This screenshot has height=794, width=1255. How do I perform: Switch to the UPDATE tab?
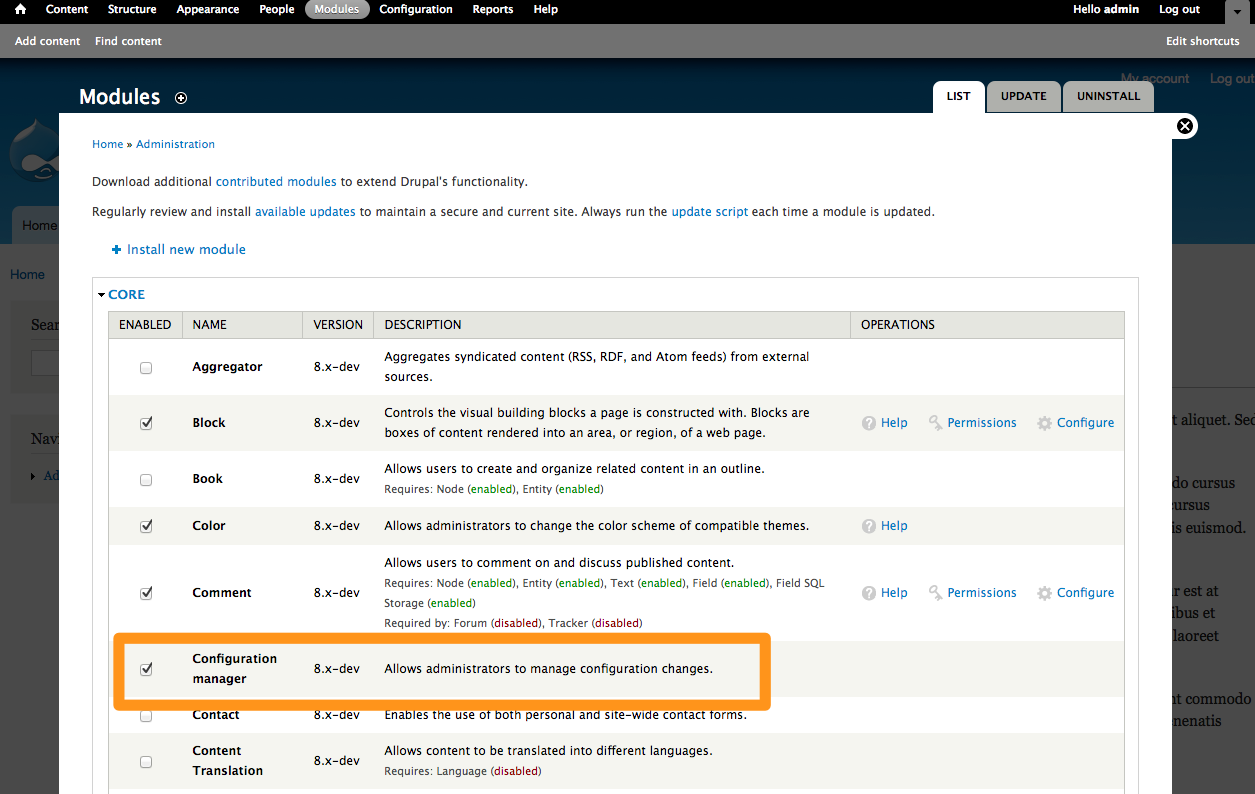coord(1024,97)
